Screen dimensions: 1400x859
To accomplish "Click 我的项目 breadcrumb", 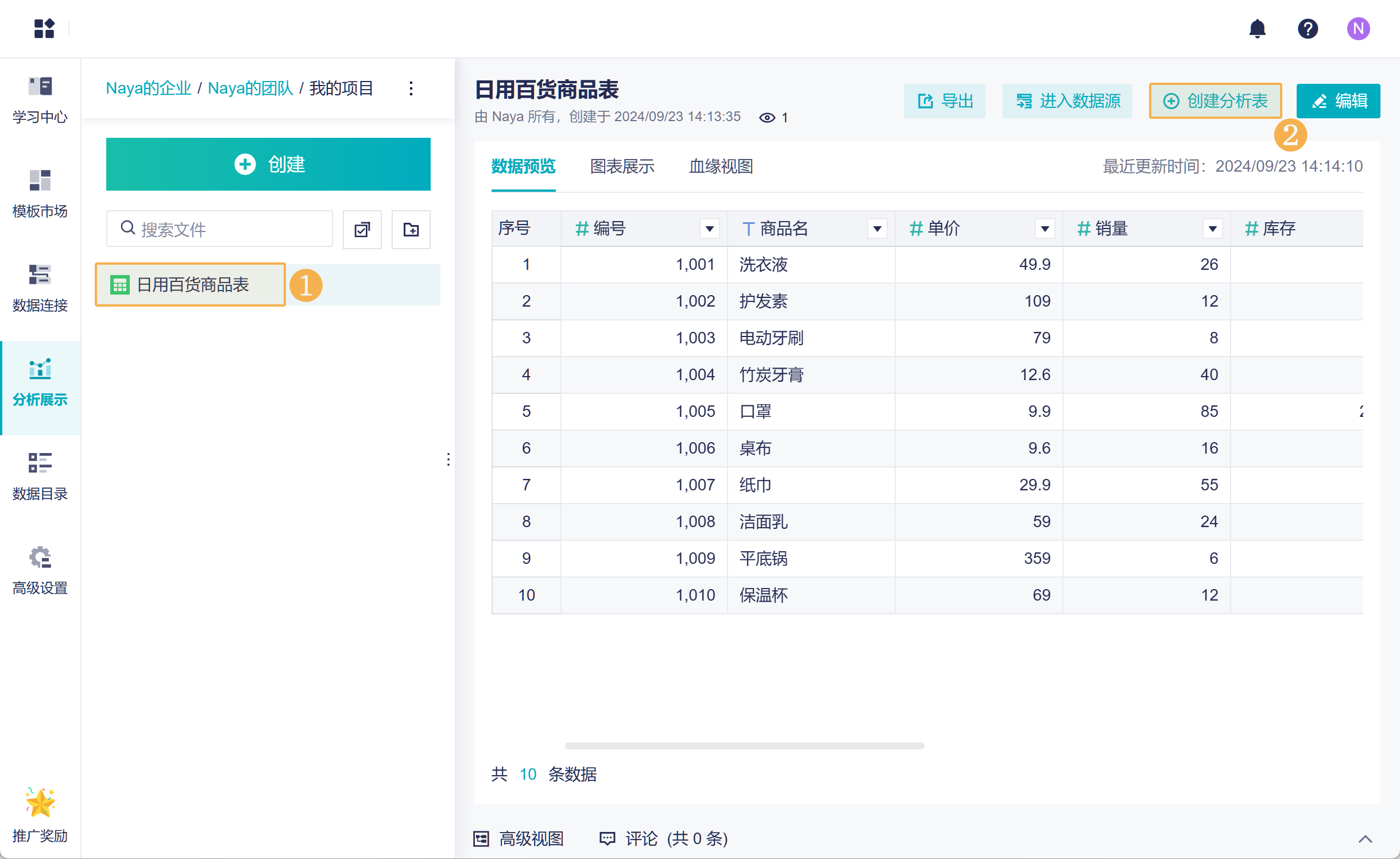I will point(342,88).
